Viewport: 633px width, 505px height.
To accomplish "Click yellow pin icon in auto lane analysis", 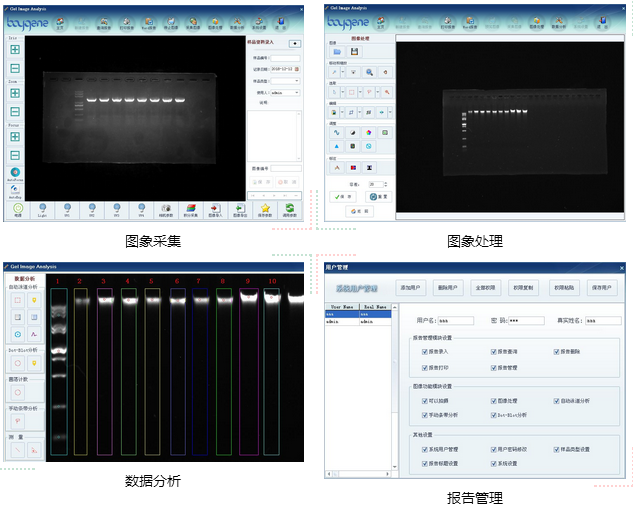I will point(34,300).
